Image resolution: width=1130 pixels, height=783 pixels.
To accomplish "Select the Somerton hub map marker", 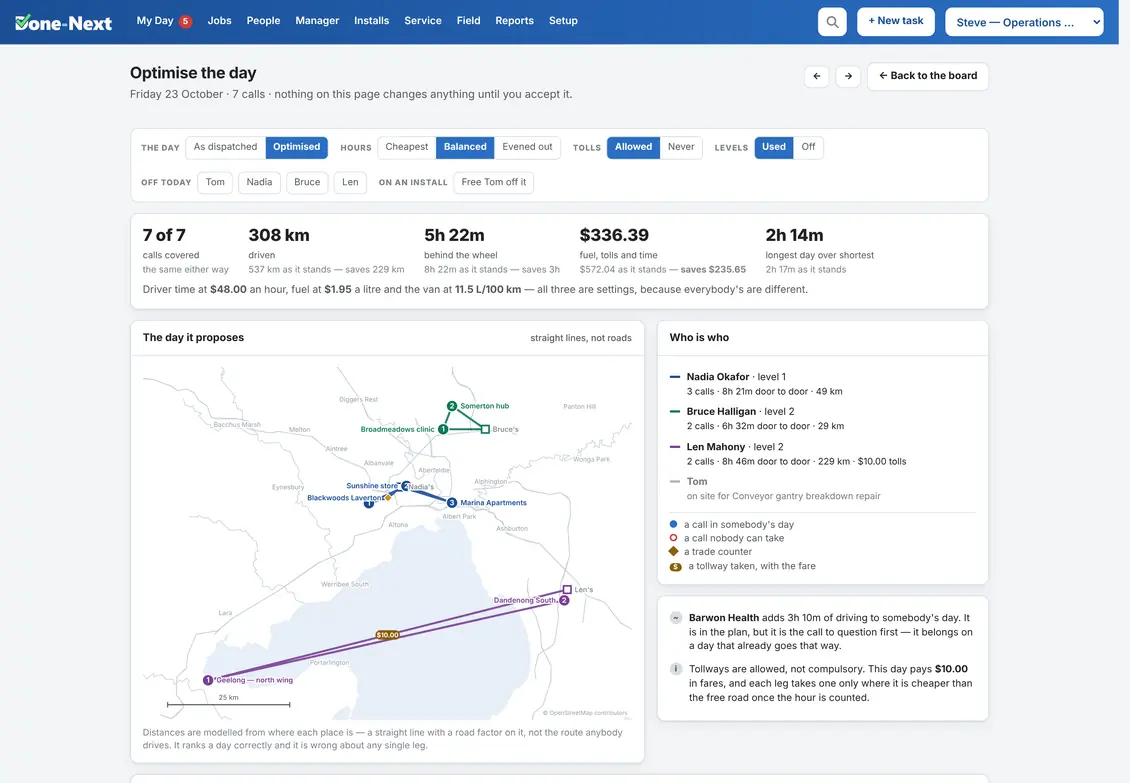I will point(452,406).
